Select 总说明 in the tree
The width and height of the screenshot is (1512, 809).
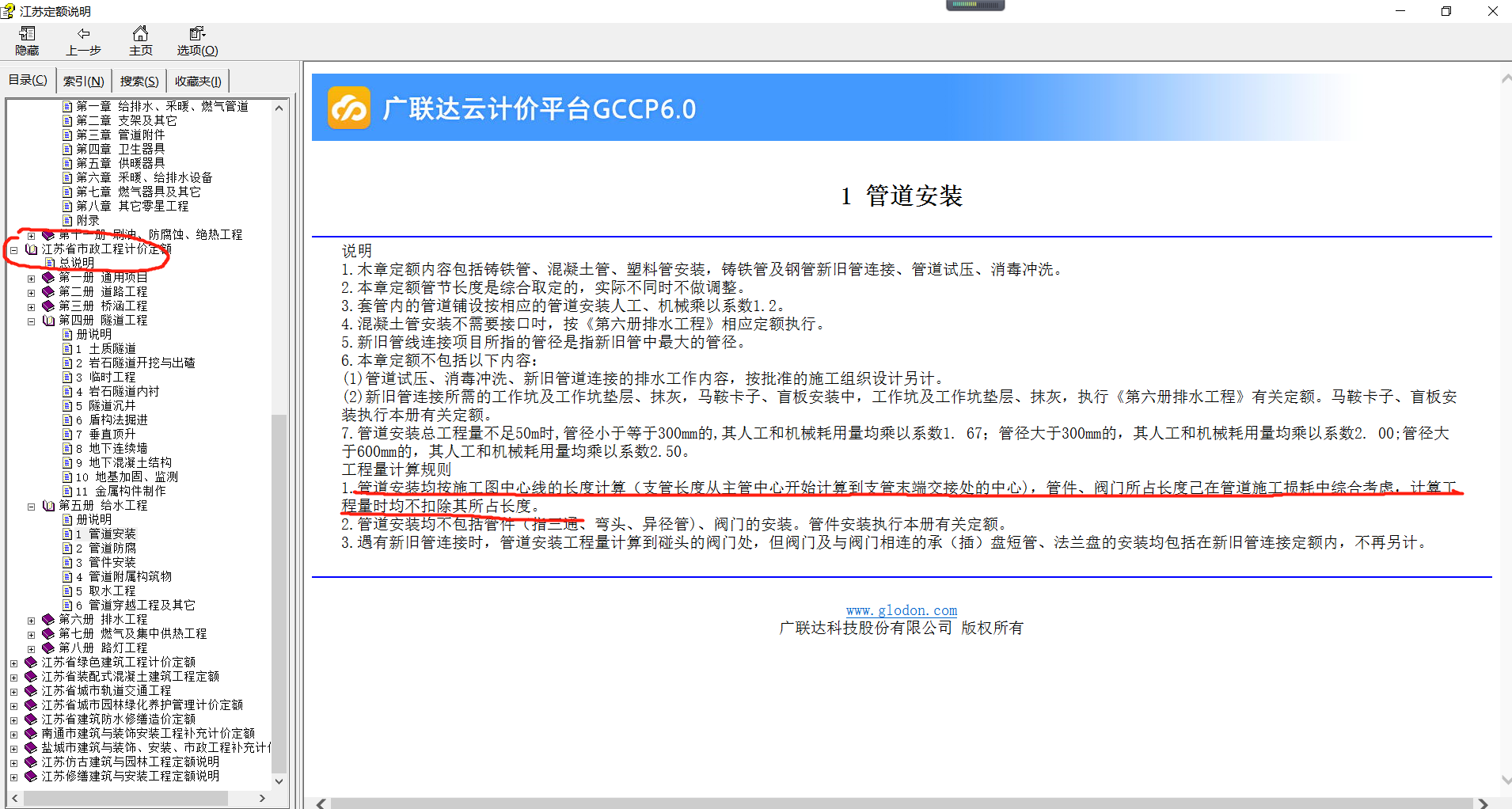(x=77, y=263)
